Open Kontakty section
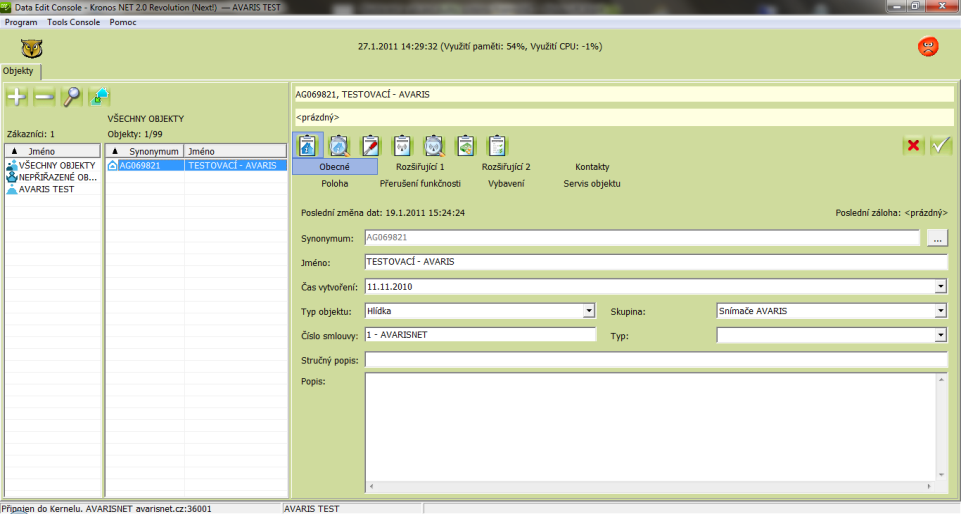The image size is (961, 514). click(592, 167)
